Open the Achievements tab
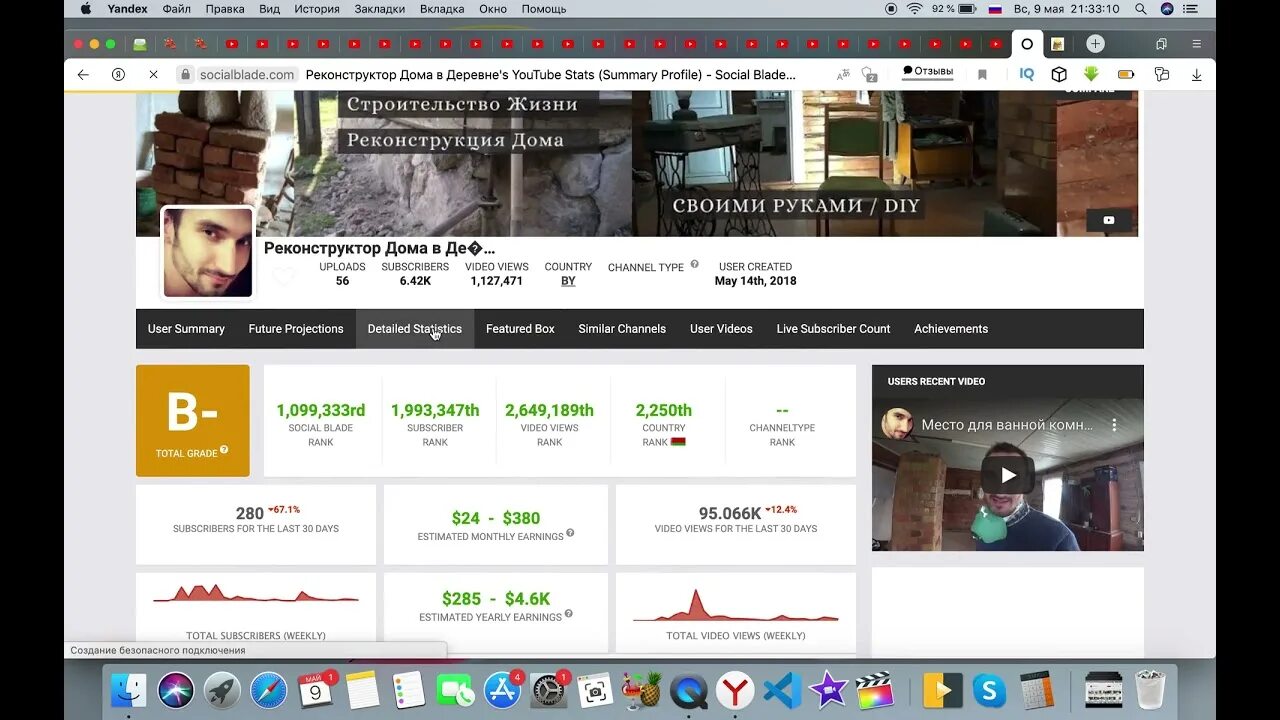1280x720 pixels. (951, 329)
